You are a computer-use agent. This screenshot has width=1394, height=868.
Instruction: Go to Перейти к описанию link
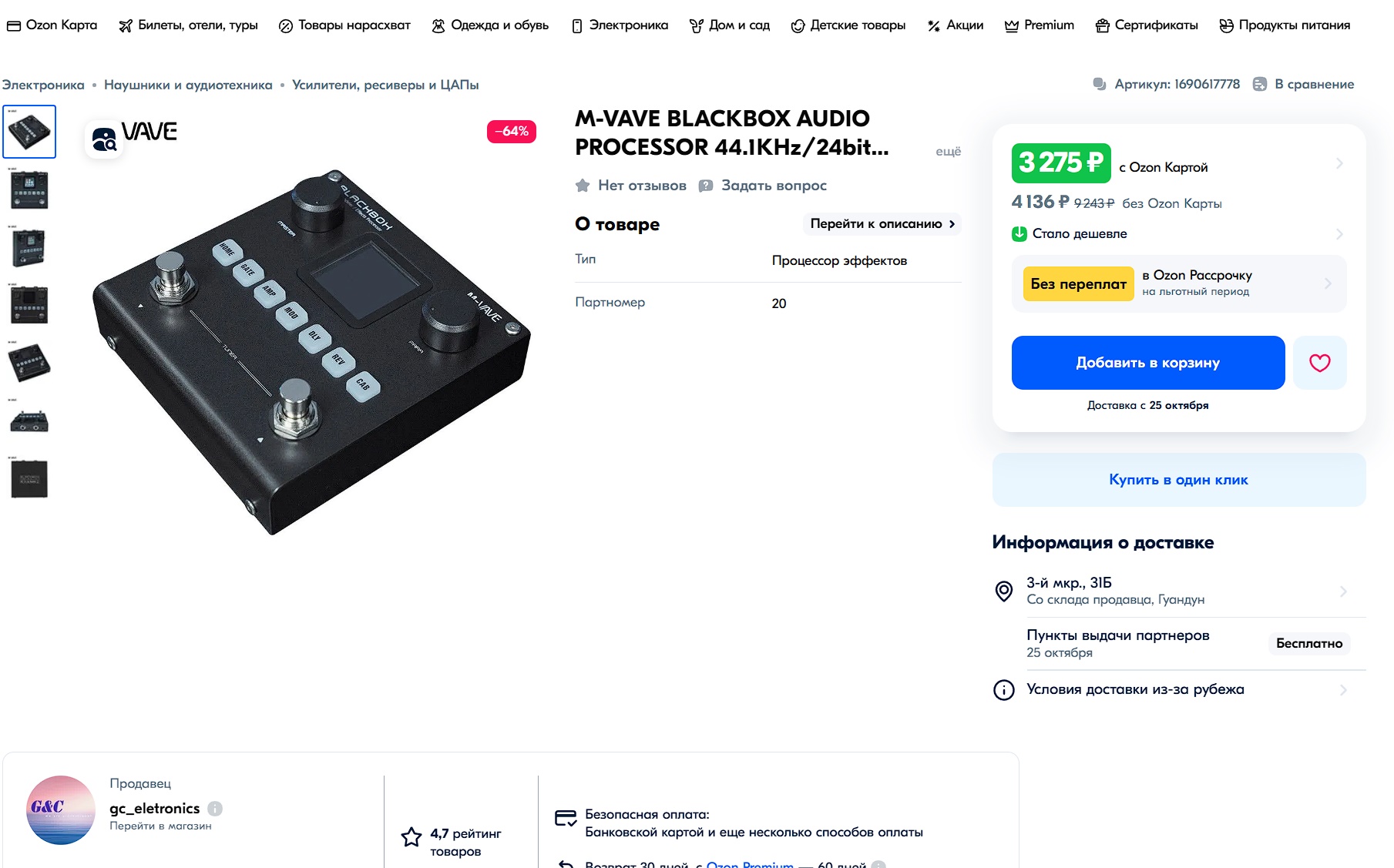[x=882, y=224]
